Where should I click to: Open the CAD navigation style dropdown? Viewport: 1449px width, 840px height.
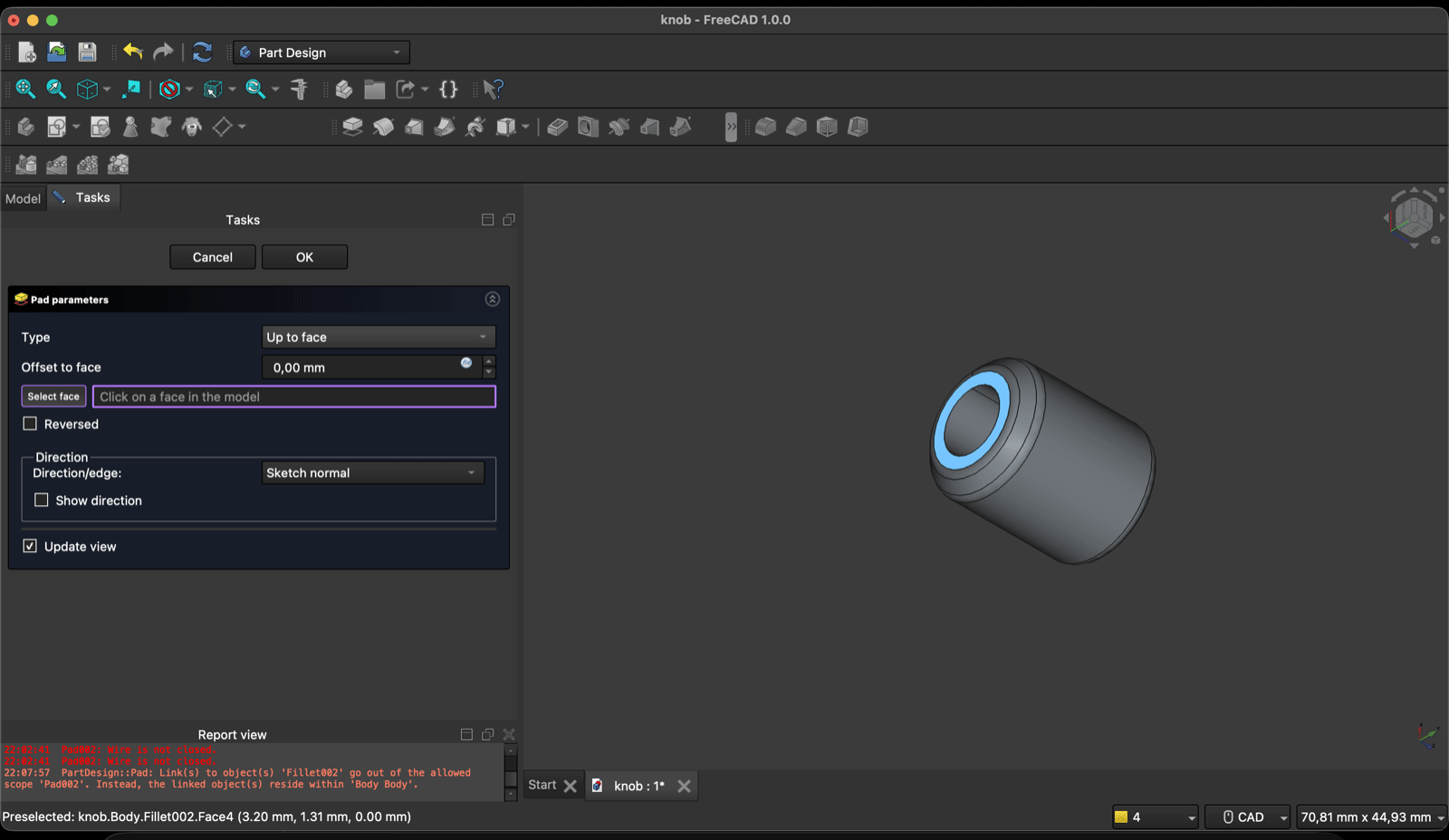coord(1248,816)
